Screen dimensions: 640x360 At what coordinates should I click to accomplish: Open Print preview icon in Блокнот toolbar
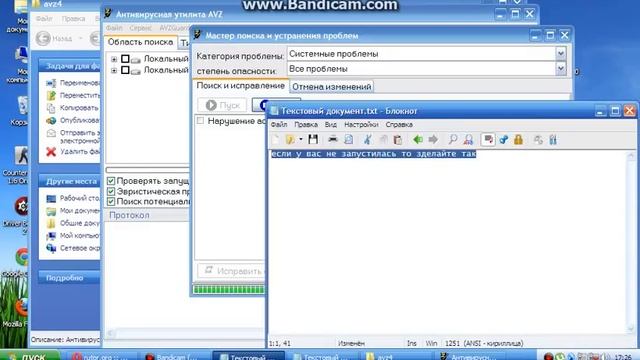pyautogui.click(x=348, y=140)
